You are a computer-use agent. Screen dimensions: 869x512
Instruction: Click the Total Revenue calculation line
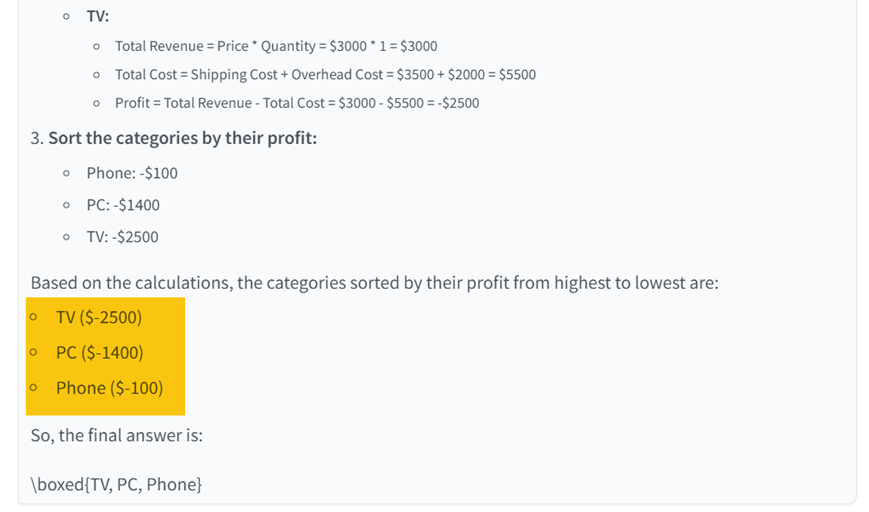[276, 46]
